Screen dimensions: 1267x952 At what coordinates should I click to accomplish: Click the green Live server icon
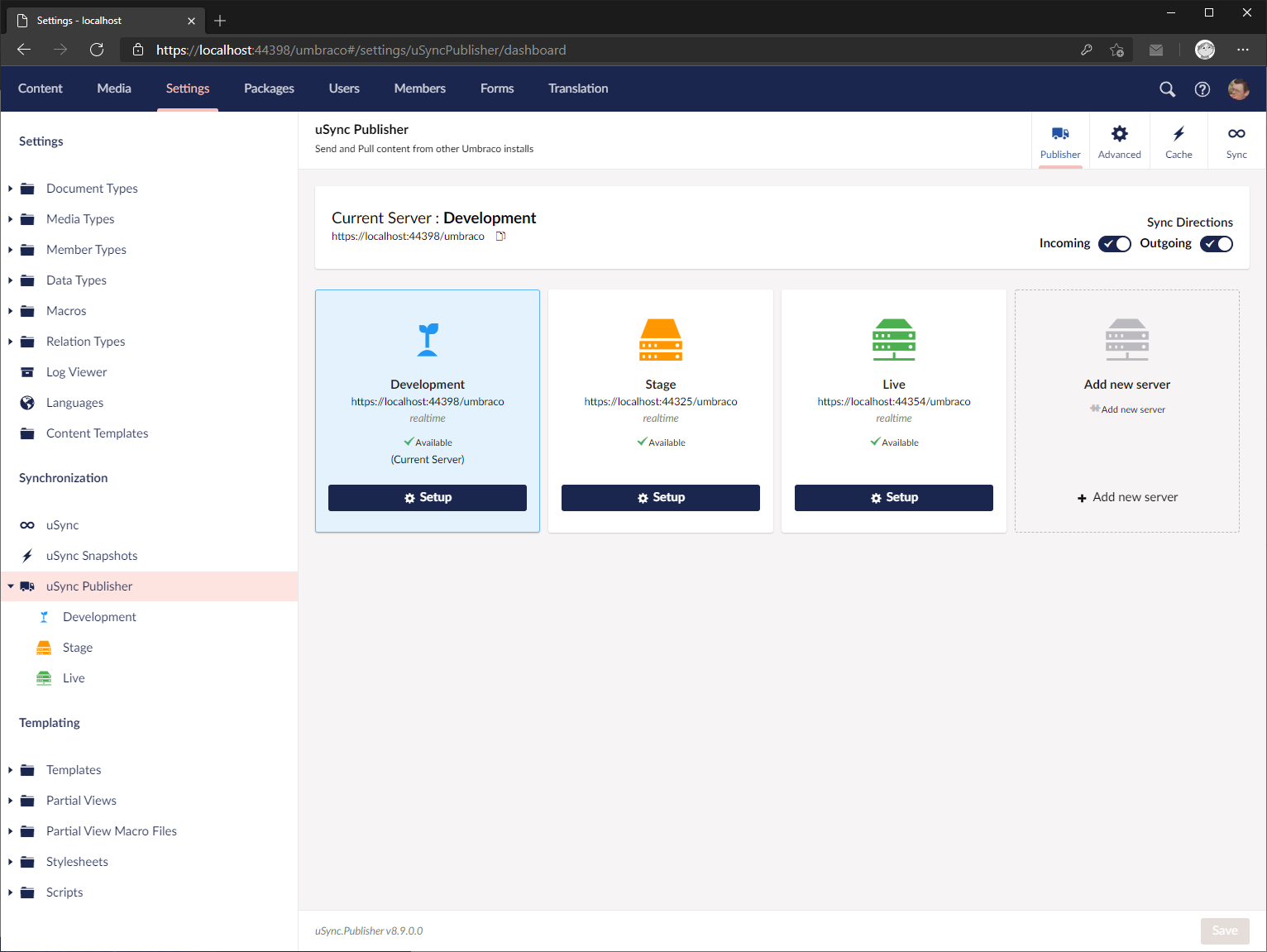893,340
